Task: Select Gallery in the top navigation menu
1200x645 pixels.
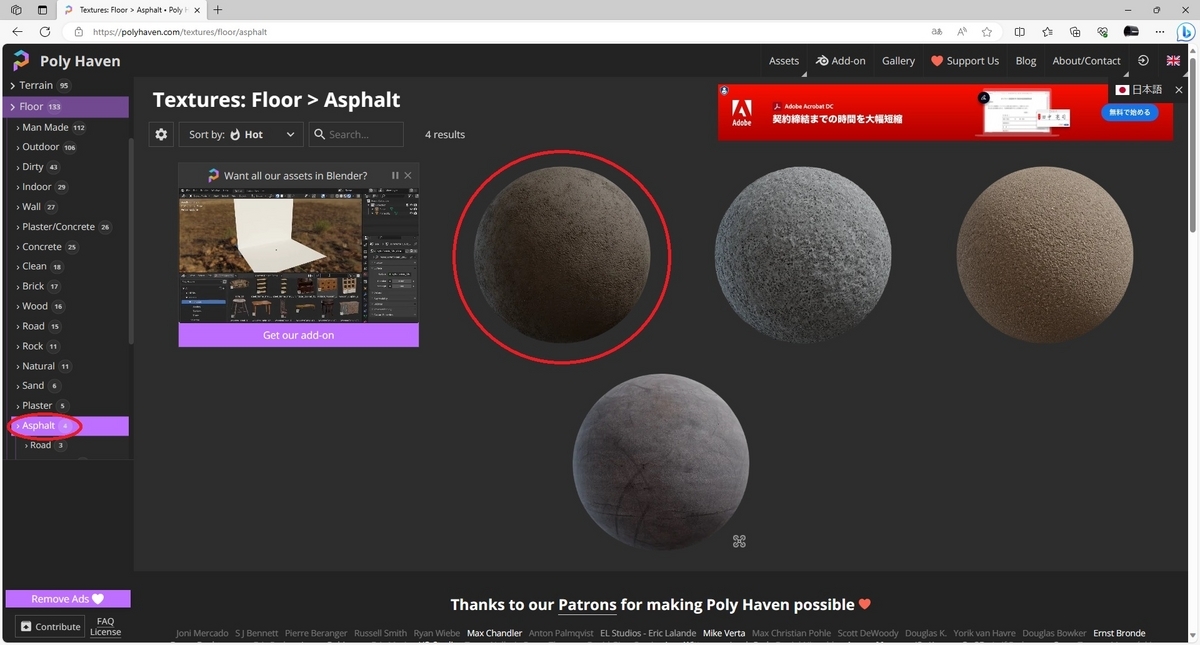Action: tap(897, 60)
